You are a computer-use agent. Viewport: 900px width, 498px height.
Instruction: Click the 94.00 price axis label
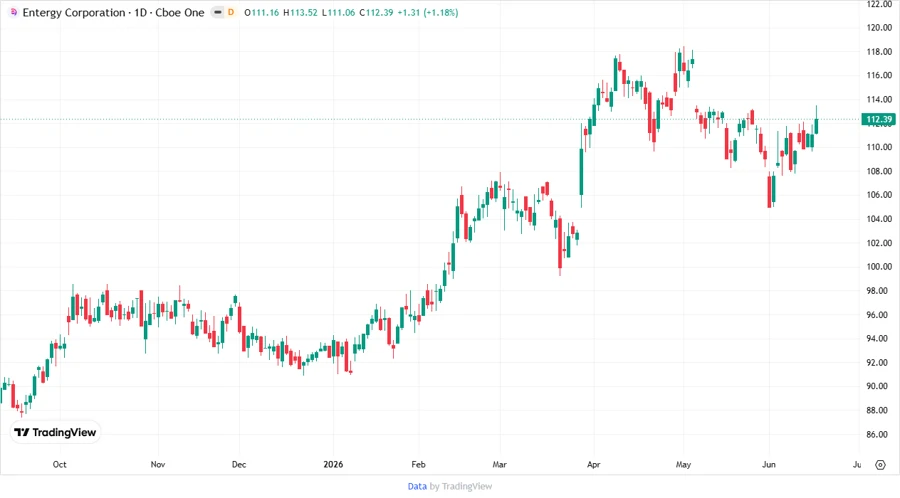pos(879,339)
